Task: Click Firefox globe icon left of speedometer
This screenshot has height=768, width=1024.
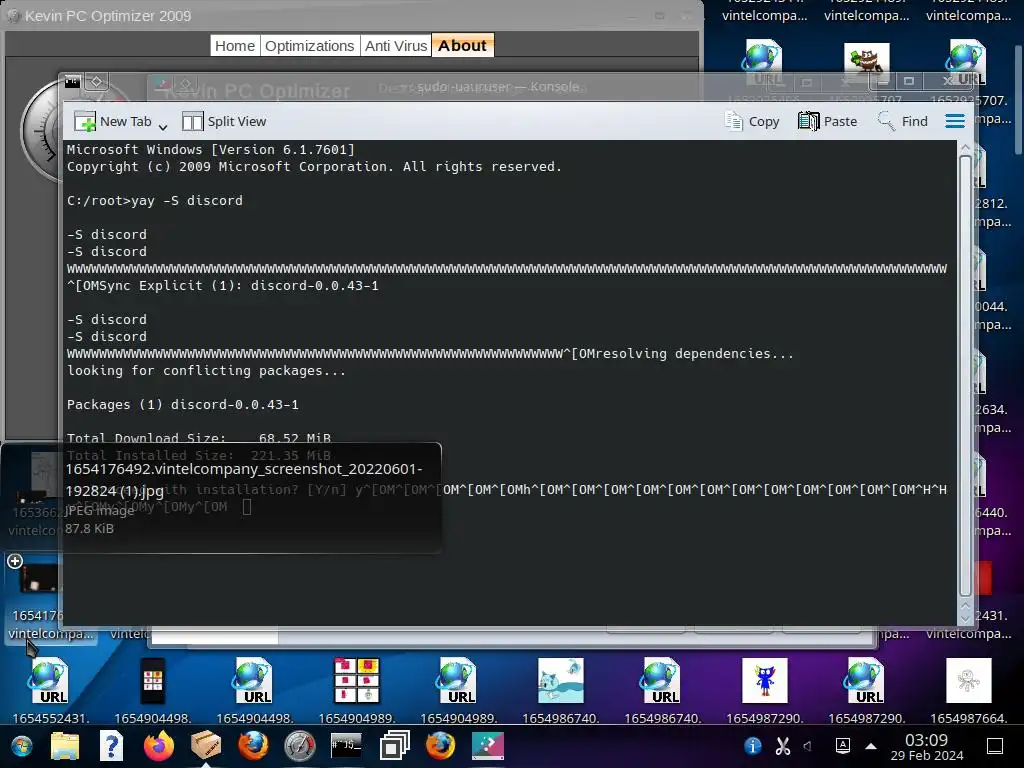Action: 253,746
